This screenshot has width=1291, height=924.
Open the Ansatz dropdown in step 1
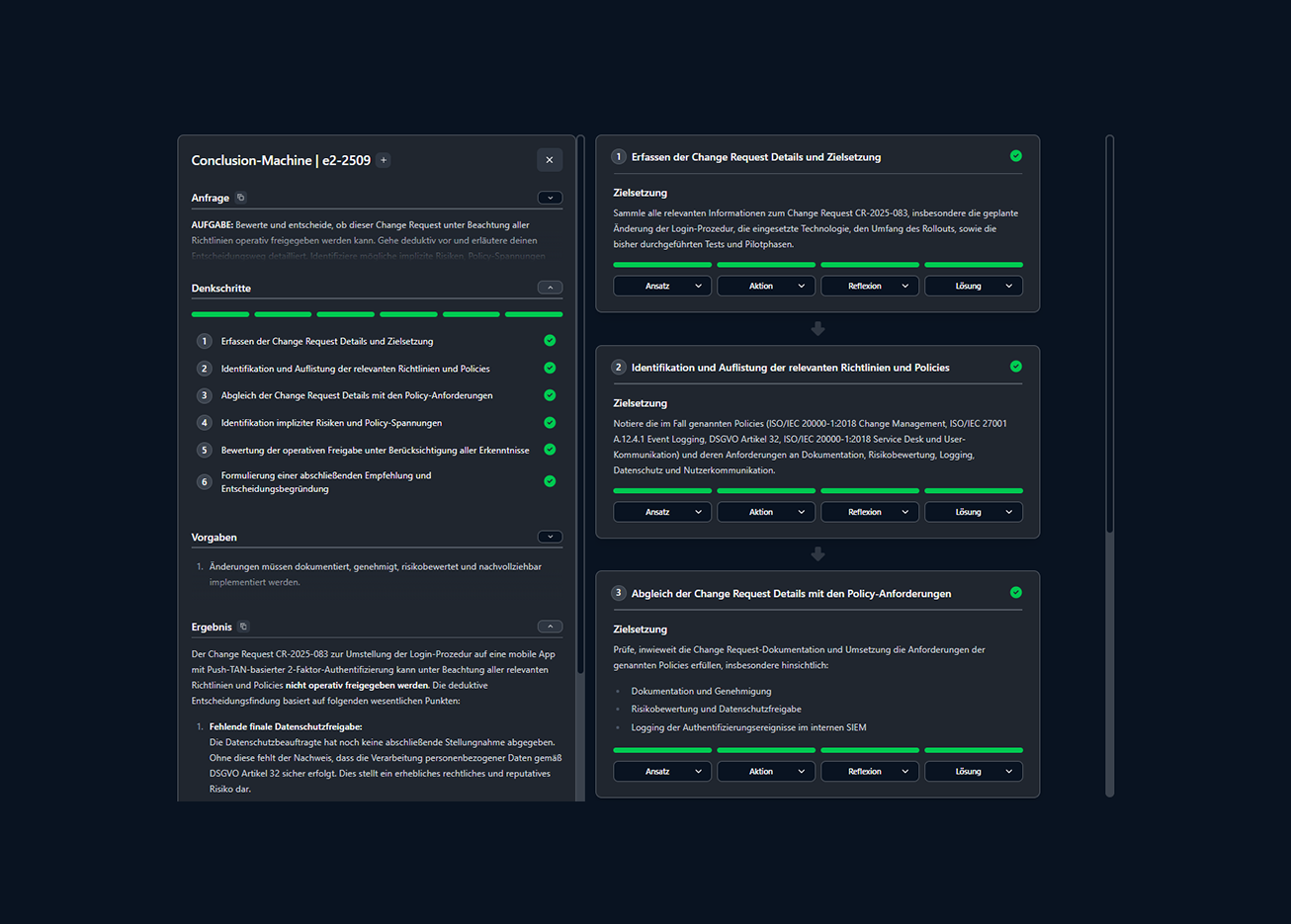point(662,286)
